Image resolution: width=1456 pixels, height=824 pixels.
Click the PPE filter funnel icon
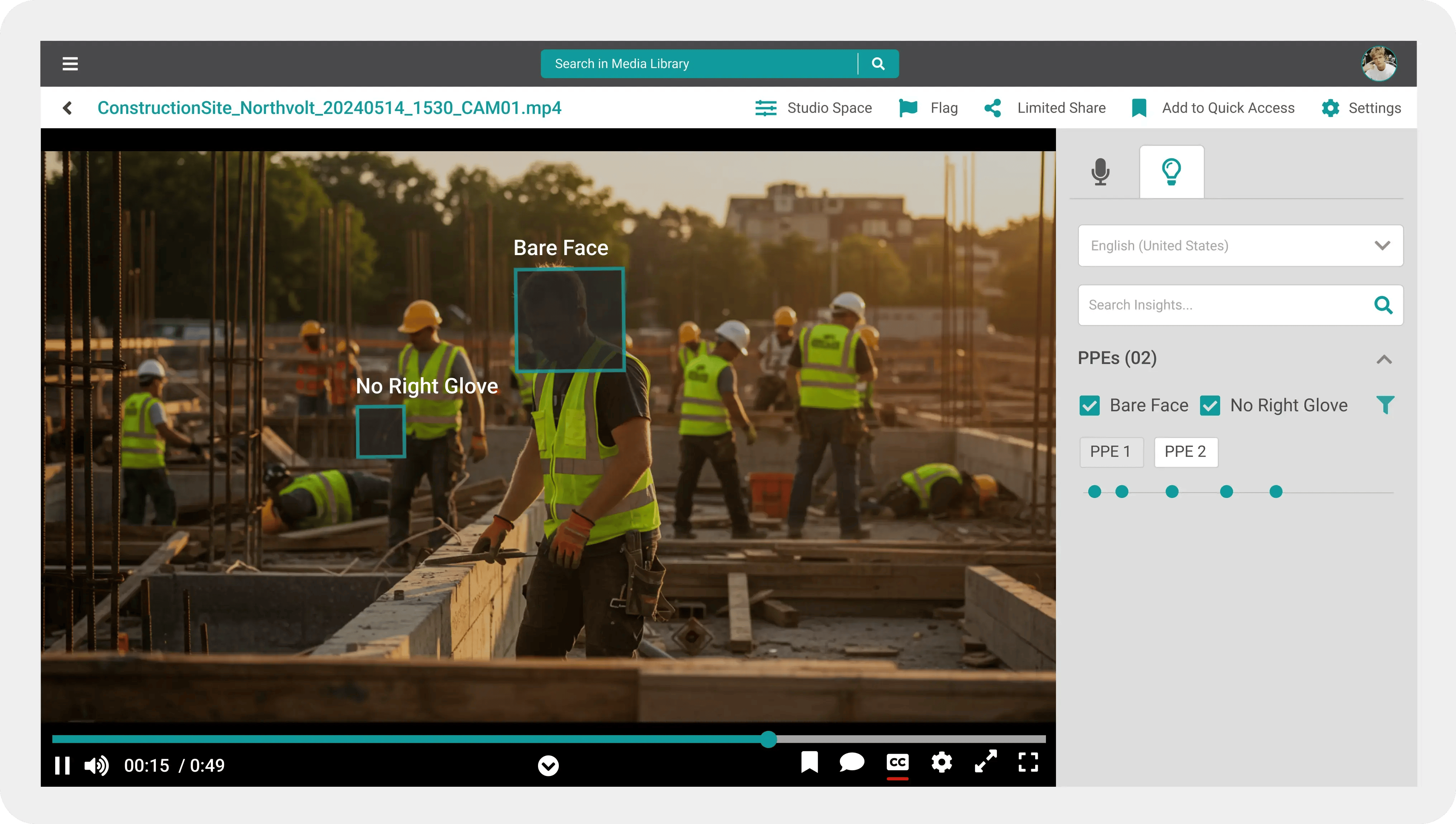tap(1385, 405)
